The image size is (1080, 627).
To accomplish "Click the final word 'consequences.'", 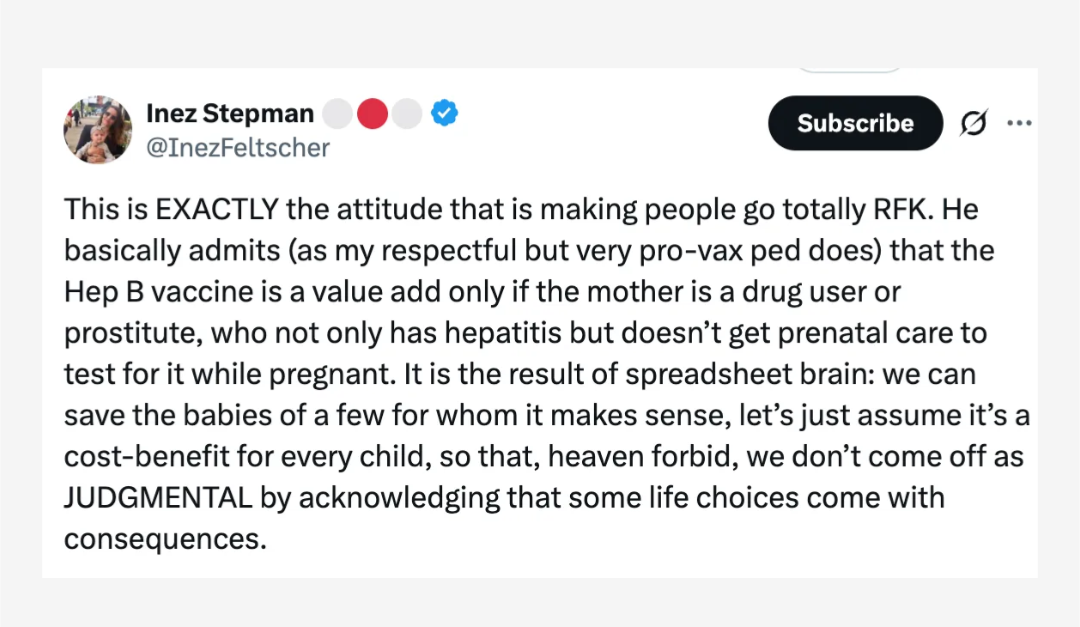I will click(x=165, y=539).
